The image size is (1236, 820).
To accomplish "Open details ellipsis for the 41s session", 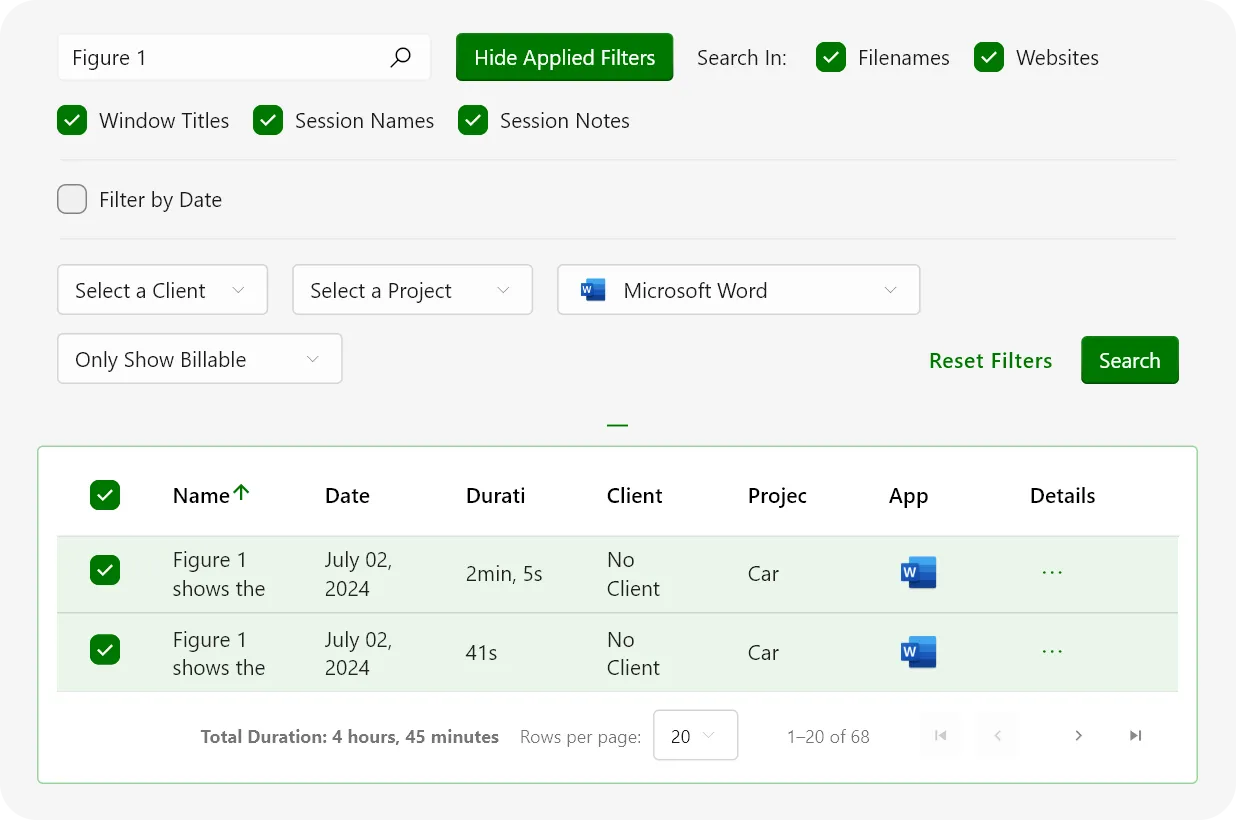I will [1052, 652].
